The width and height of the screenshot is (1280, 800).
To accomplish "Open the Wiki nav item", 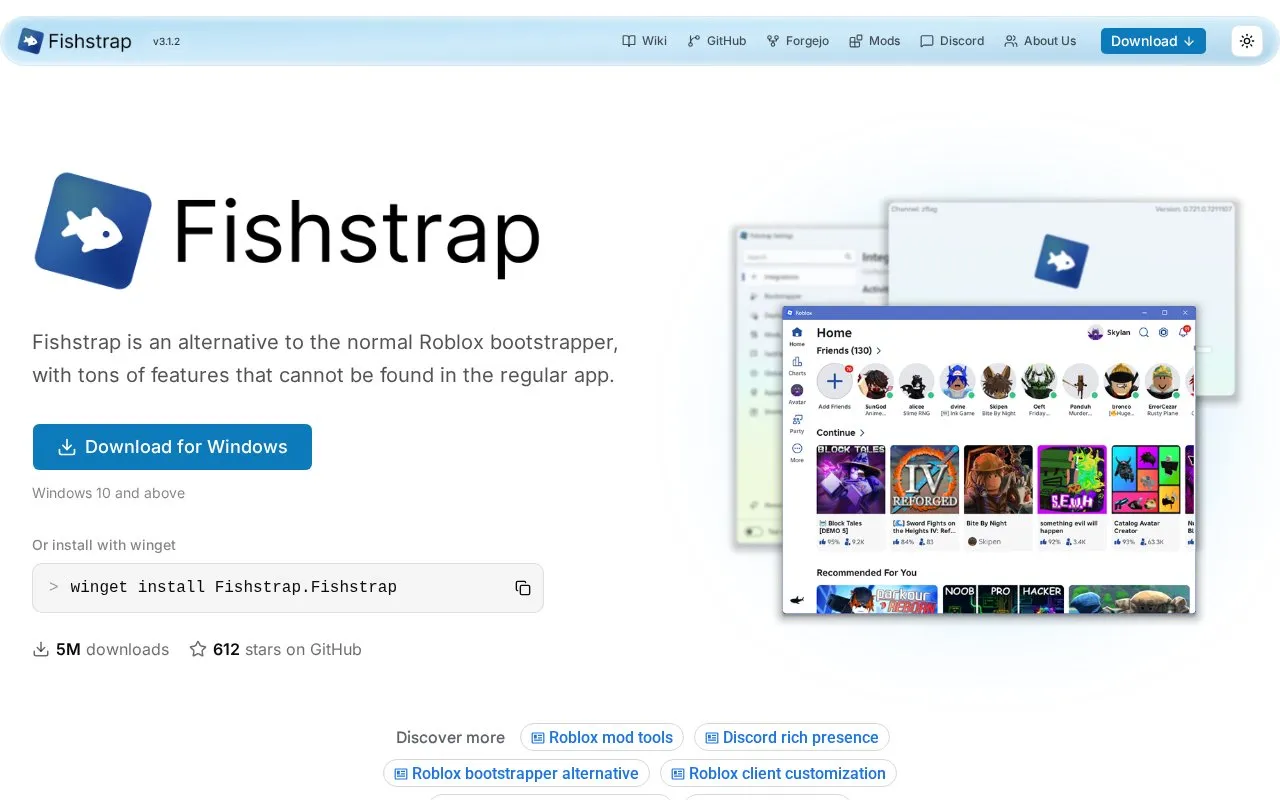I will 644,41.
